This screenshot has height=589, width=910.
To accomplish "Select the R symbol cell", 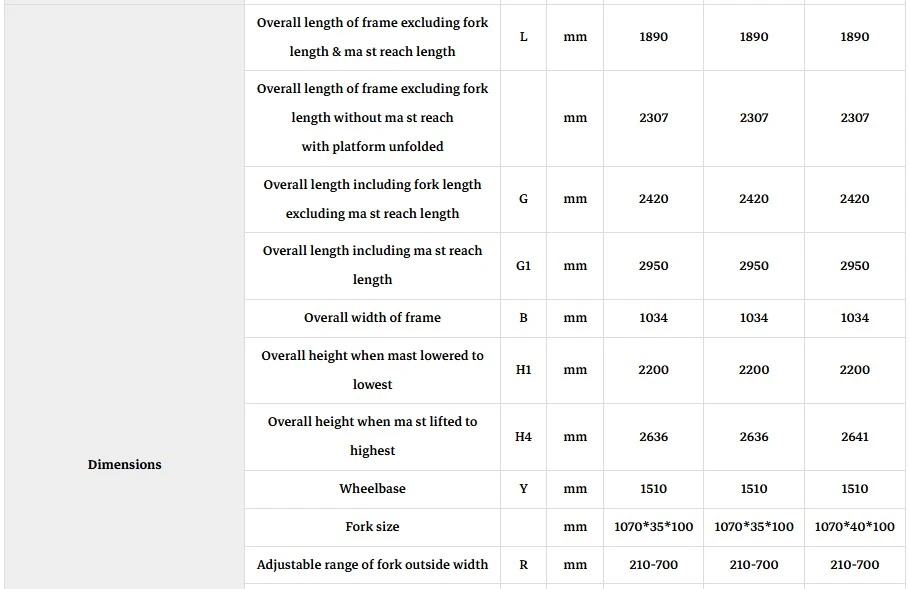I will [523, 565].
